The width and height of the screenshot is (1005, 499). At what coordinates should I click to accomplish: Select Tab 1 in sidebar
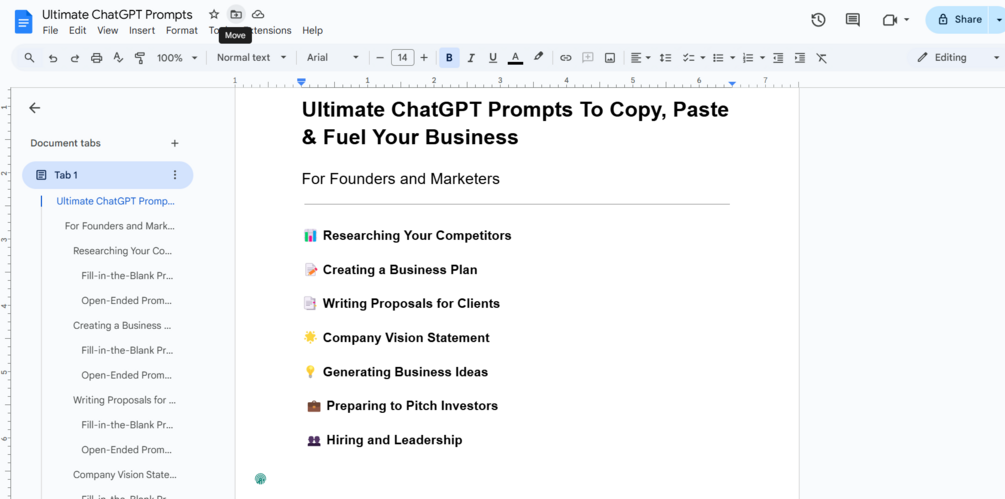tap(108, 175)
